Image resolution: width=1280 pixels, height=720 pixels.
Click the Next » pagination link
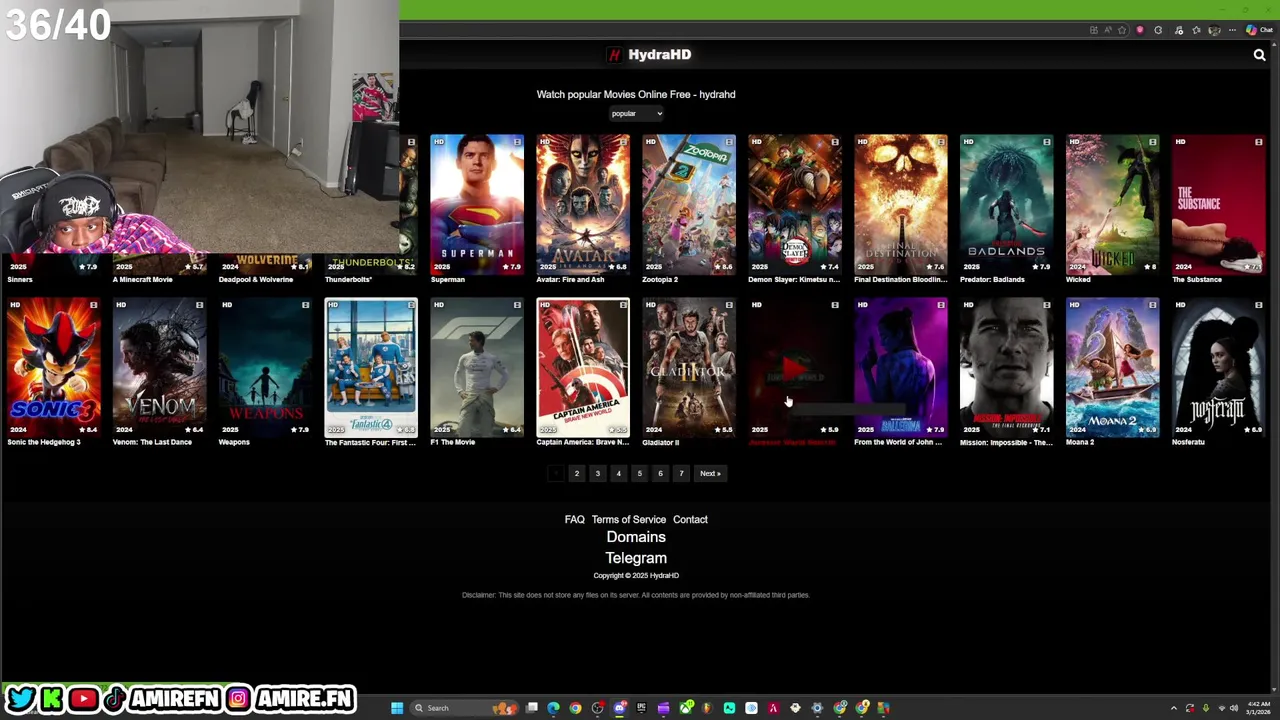point(710,473)
